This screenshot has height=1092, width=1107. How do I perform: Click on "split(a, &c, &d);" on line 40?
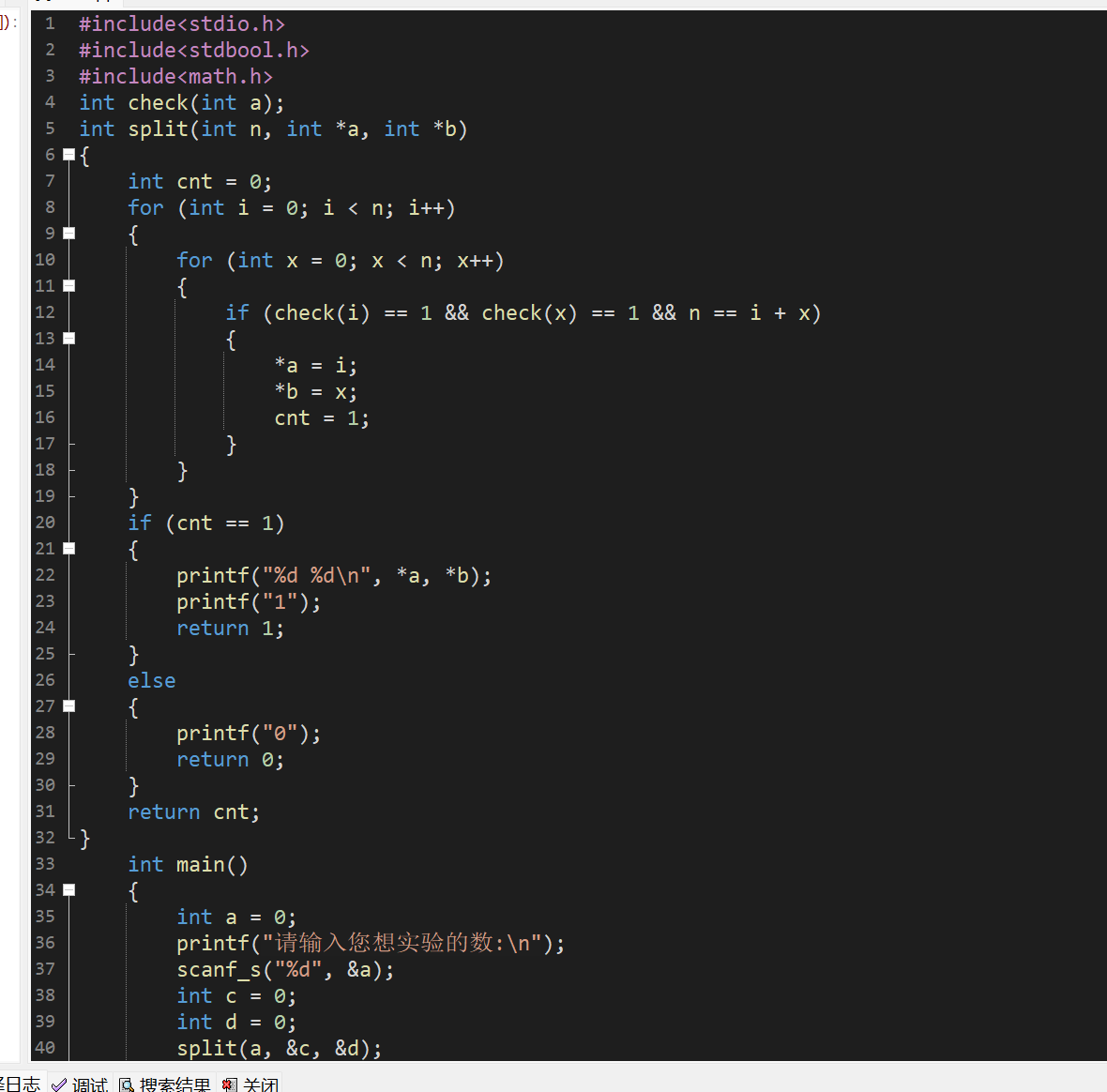pos(279,1048)
